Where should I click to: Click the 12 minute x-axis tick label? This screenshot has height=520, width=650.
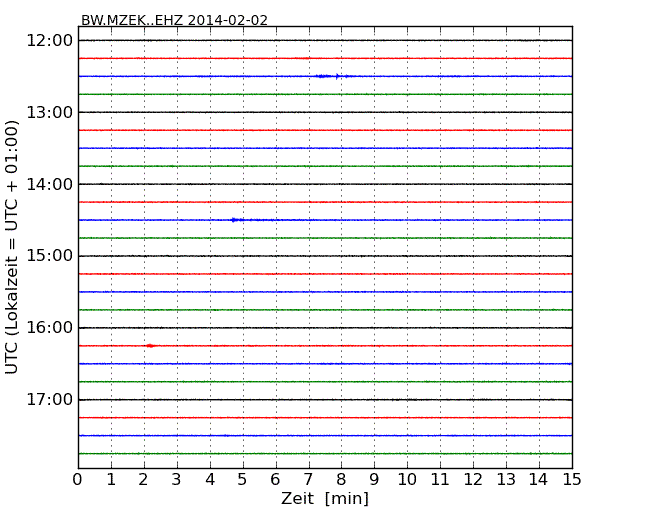tap(473, 479)
